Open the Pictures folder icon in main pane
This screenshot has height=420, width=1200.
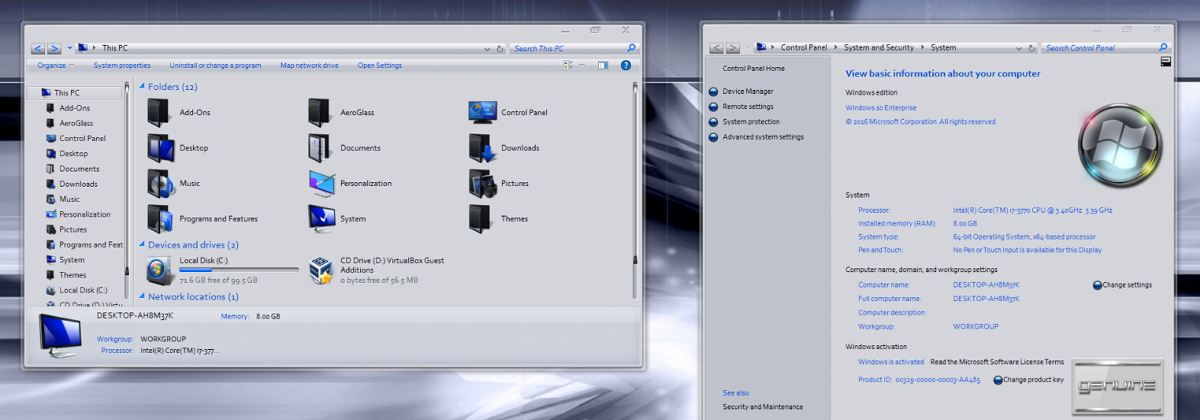pos(482,183)
